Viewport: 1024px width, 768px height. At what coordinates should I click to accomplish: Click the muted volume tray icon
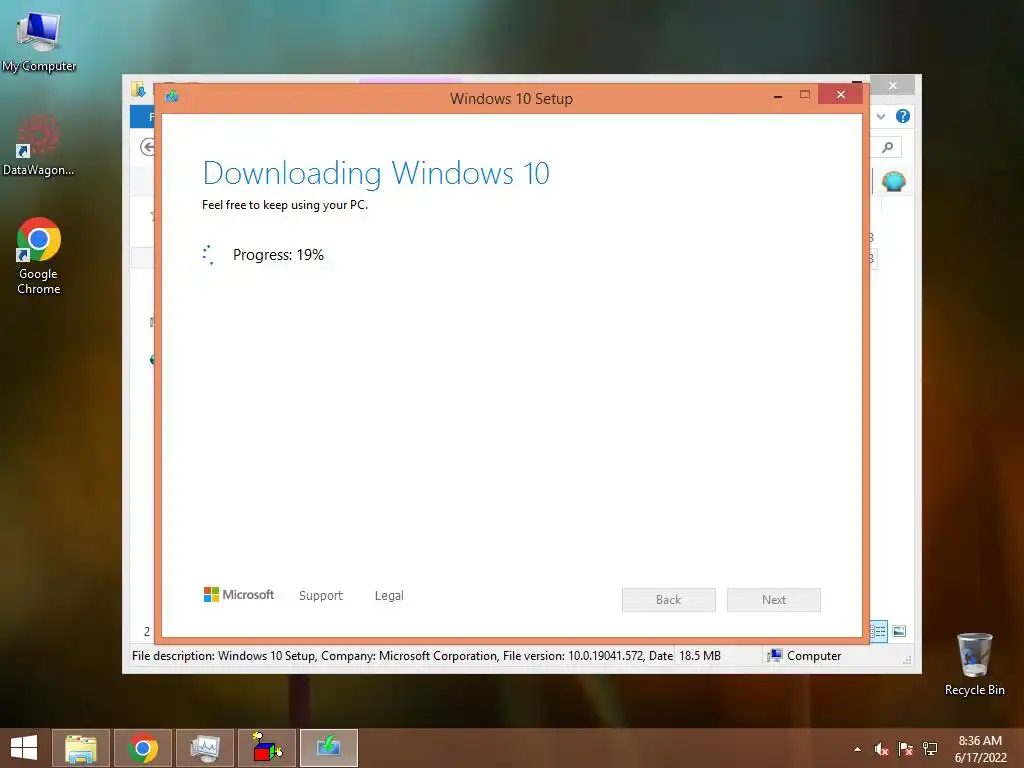tap(881, 749)
